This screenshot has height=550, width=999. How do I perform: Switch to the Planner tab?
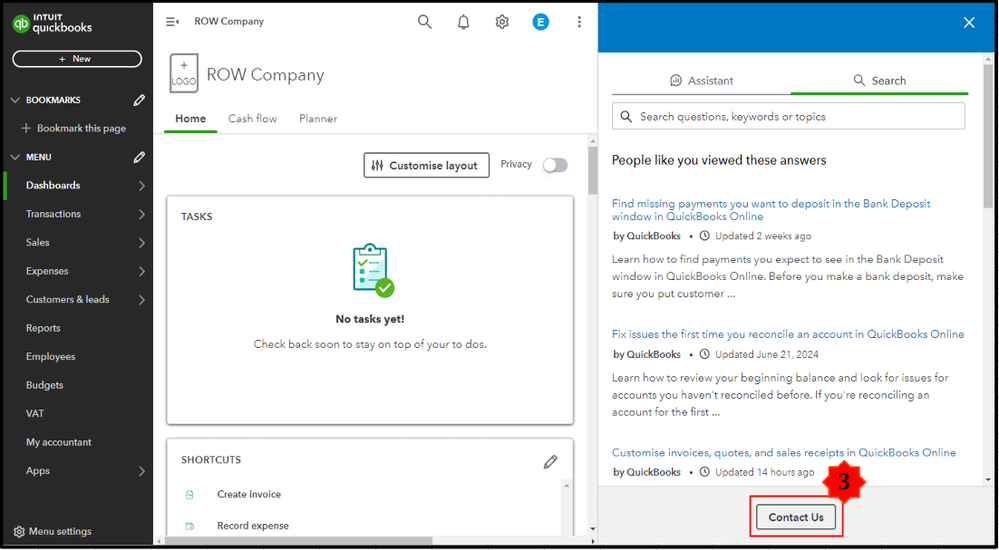318,119
